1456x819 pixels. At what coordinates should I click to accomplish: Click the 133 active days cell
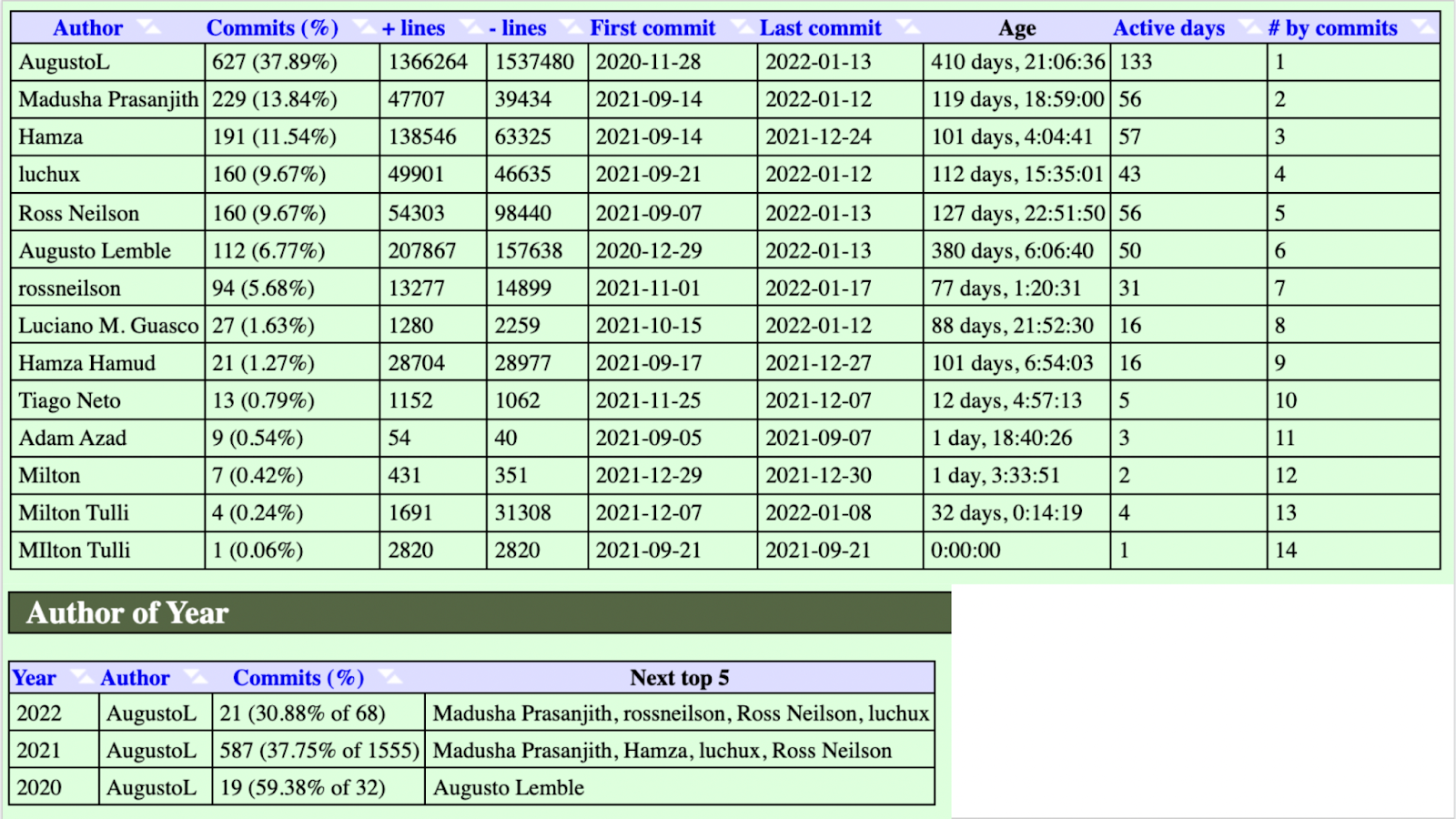(1188, 62)
